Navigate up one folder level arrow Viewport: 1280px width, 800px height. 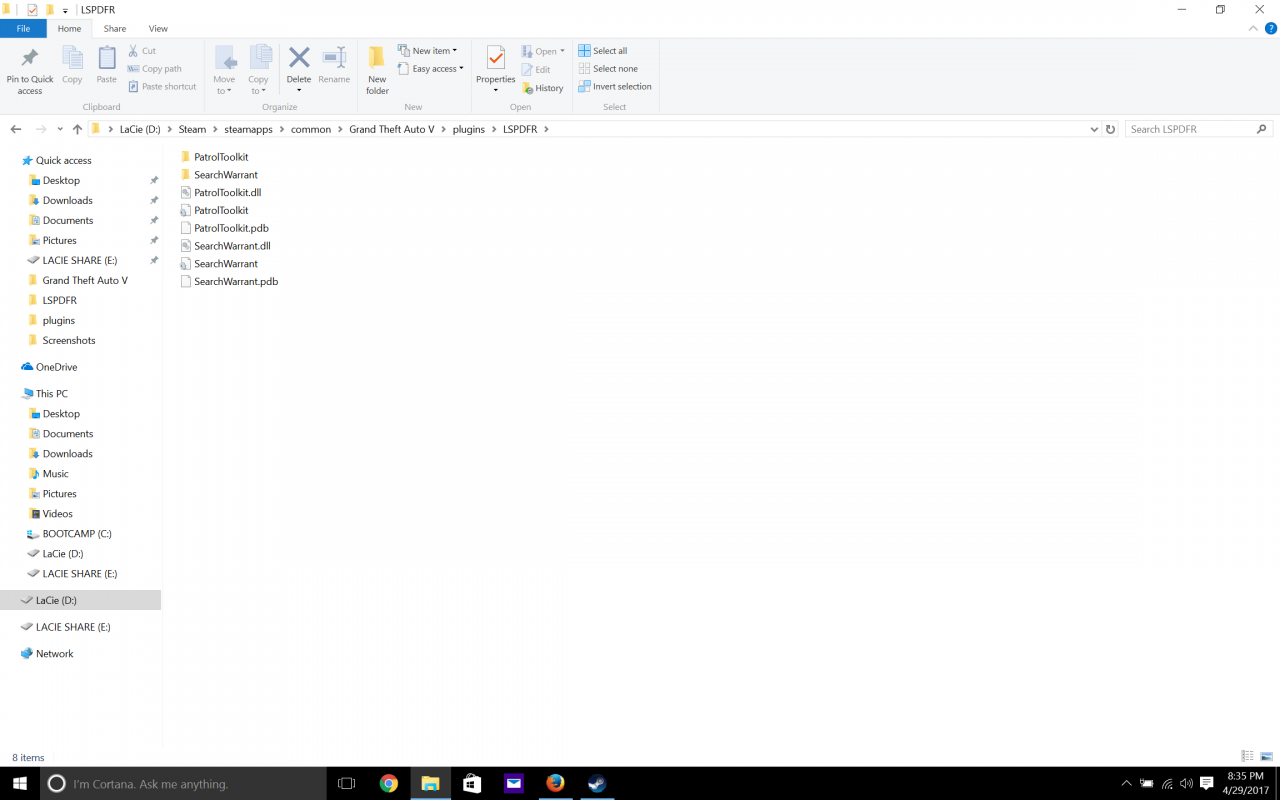pyautogui.click(x=77, y=129)
